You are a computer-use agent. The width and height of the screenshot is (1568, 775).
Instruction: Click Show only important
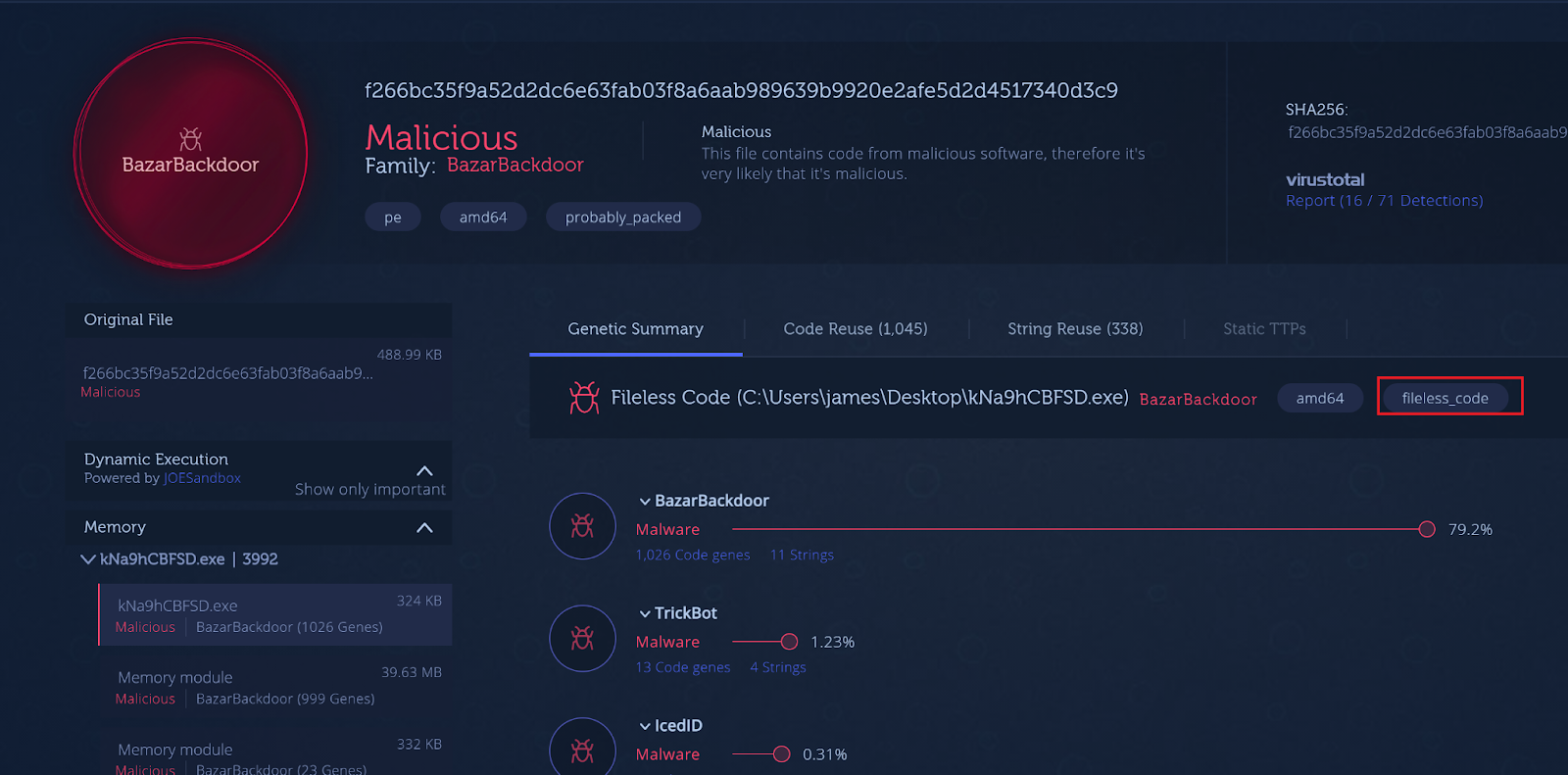[370, 489]
